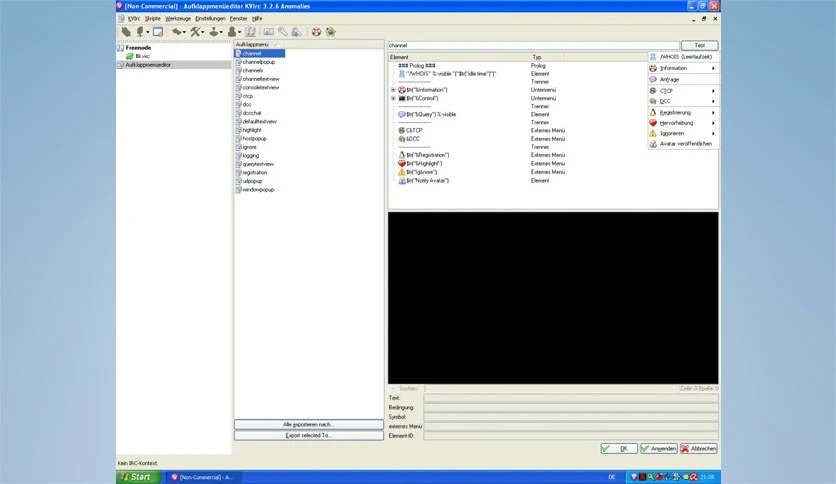Image resolution: width=836 pixels, height=484 pixels.
Task: Click the Test button
Action: click(x=699, y=45)
